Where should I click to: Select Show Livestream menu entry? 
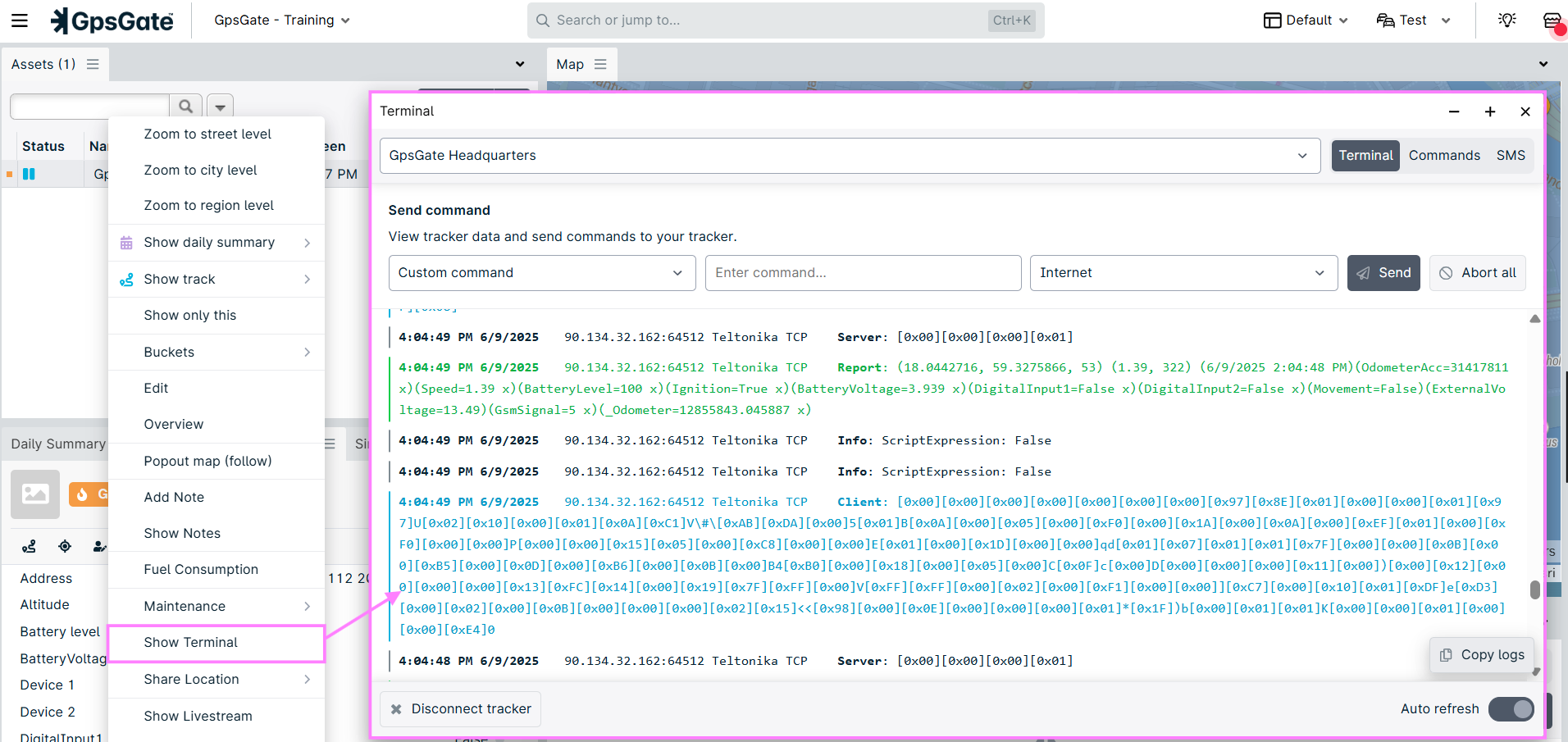pos(217,716)
